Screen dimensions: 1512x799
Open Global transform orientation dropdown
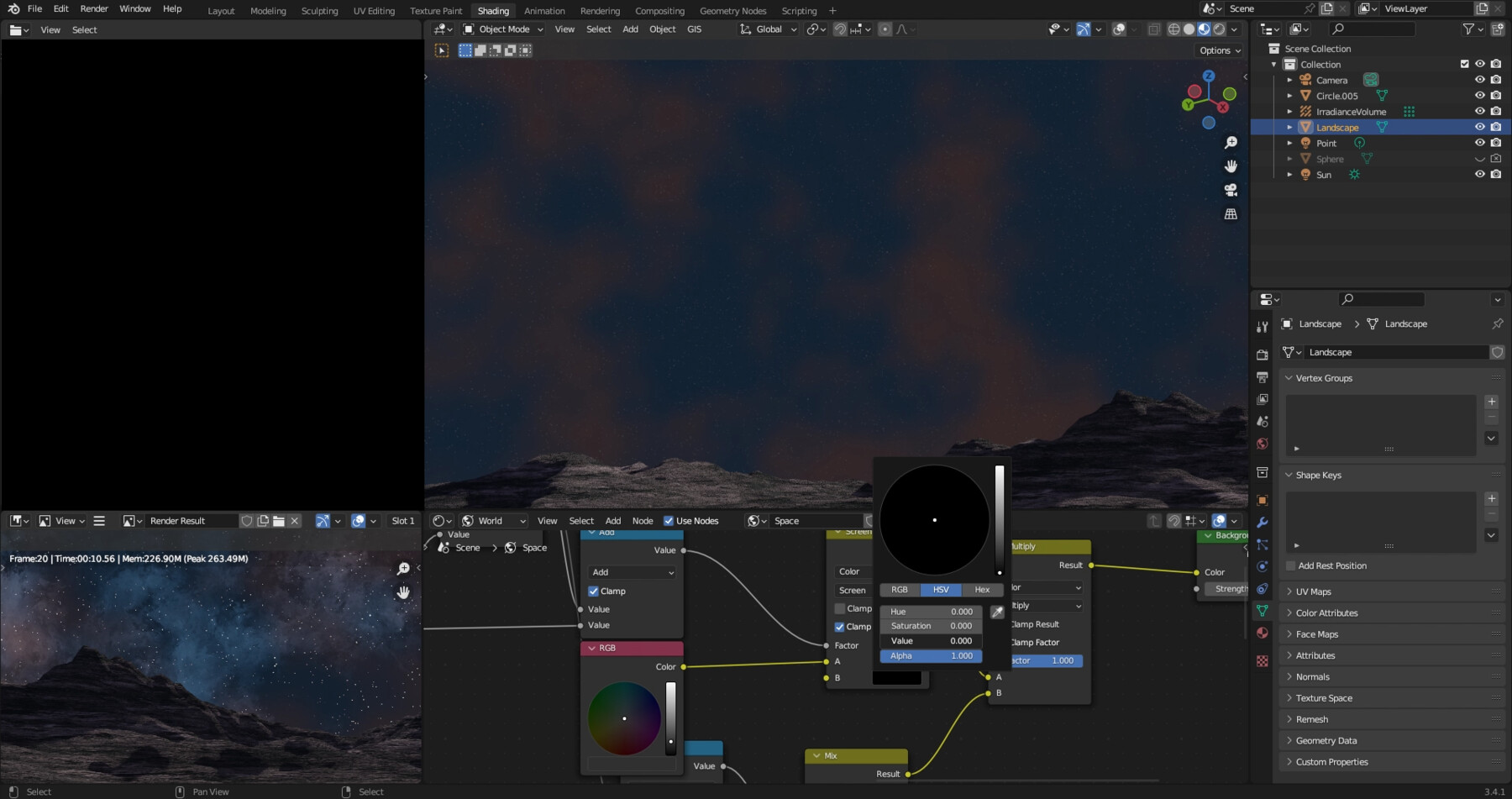click(768, 29)
